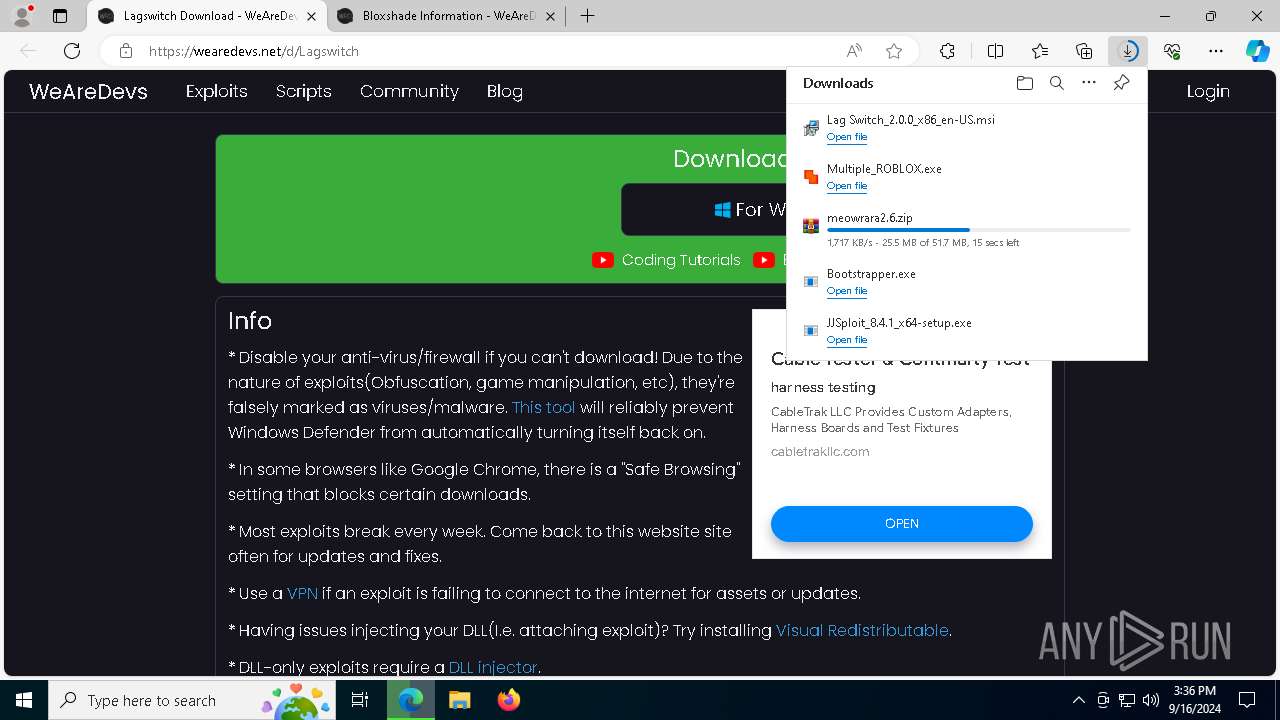Search downloads magnifier icon
The image size is (1280, 720).
coord(1056,83)
